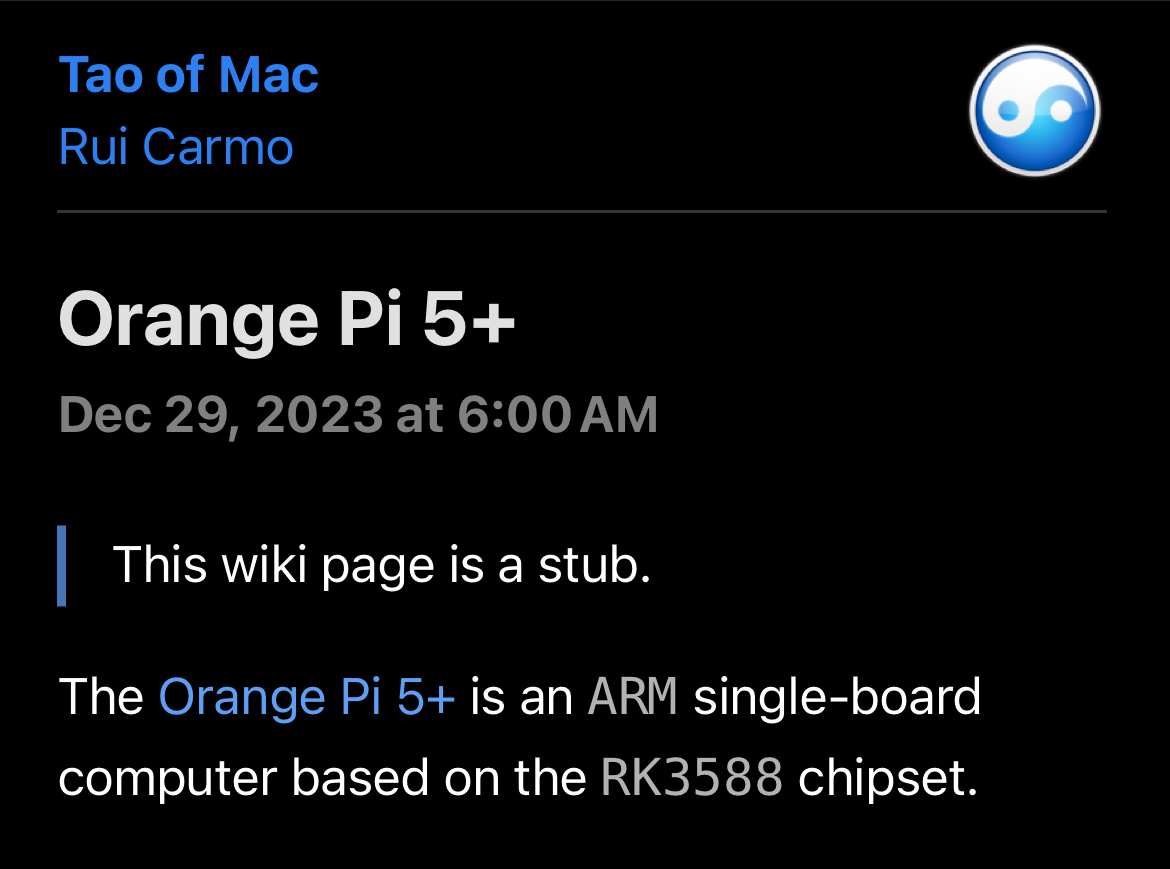Click the year 2023 in the date line
The height and width of the screenshot is (869, 1170).
pyautogui.click(x=319, y=415)
